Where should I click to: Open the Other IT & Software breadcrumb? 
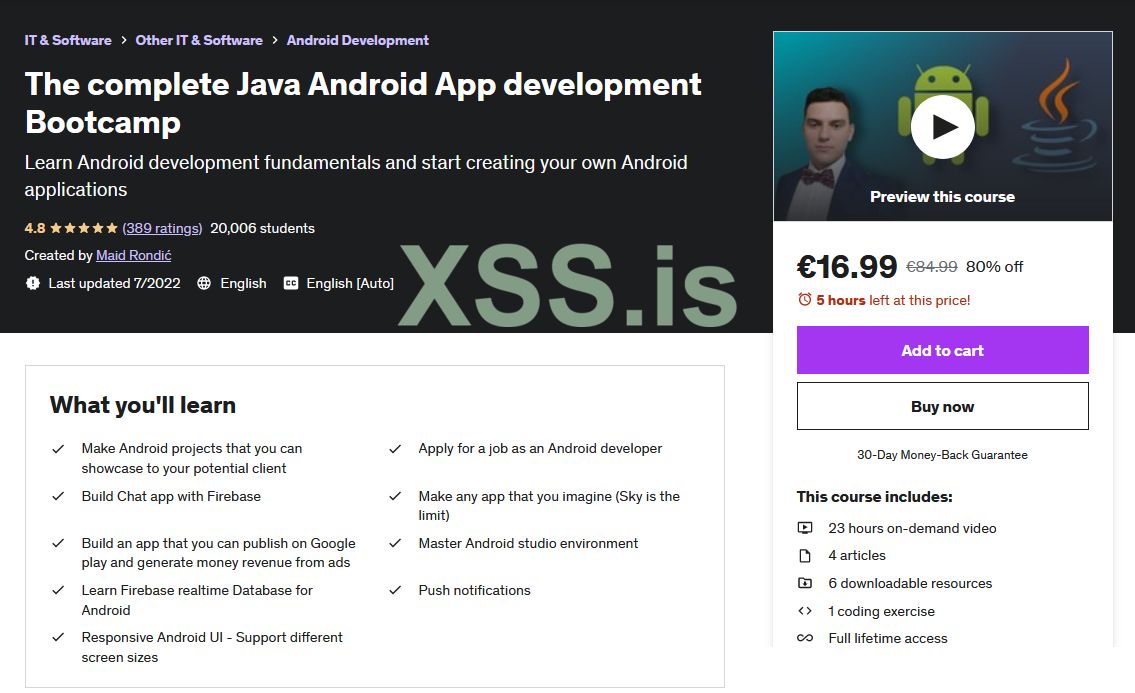point(199,41)
